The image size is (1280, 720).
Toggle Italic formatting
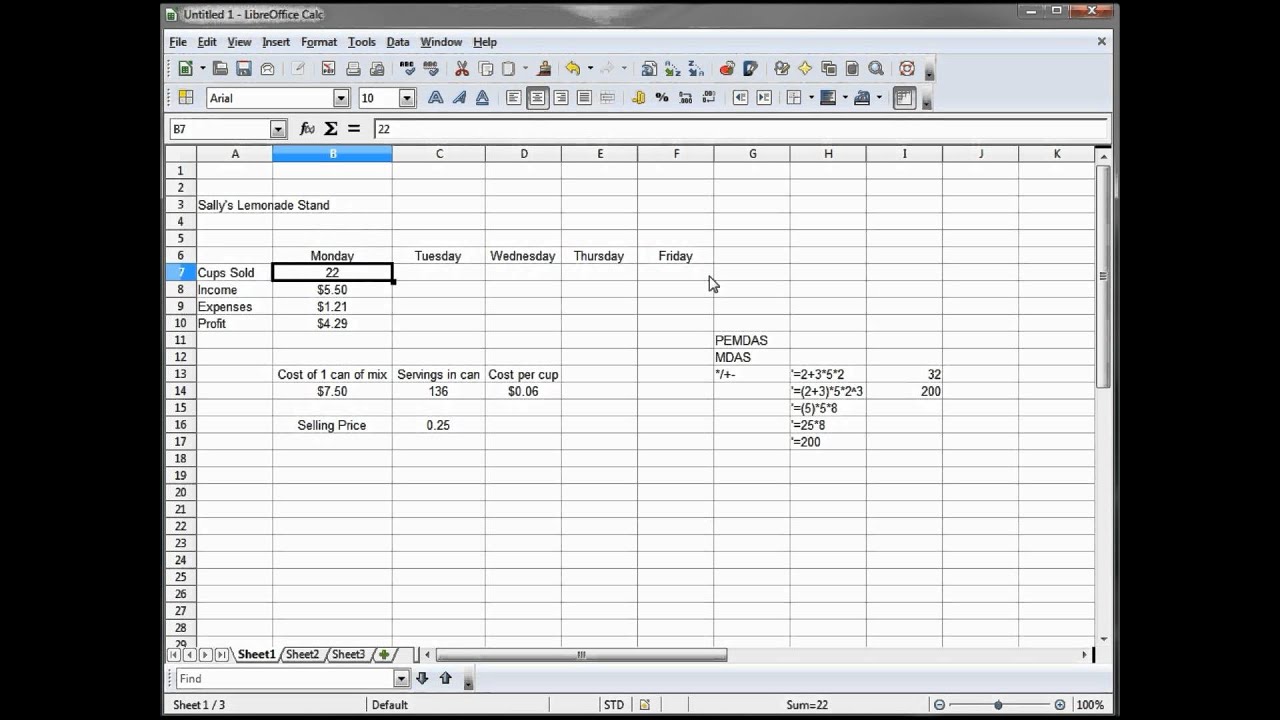click(459, 98)
